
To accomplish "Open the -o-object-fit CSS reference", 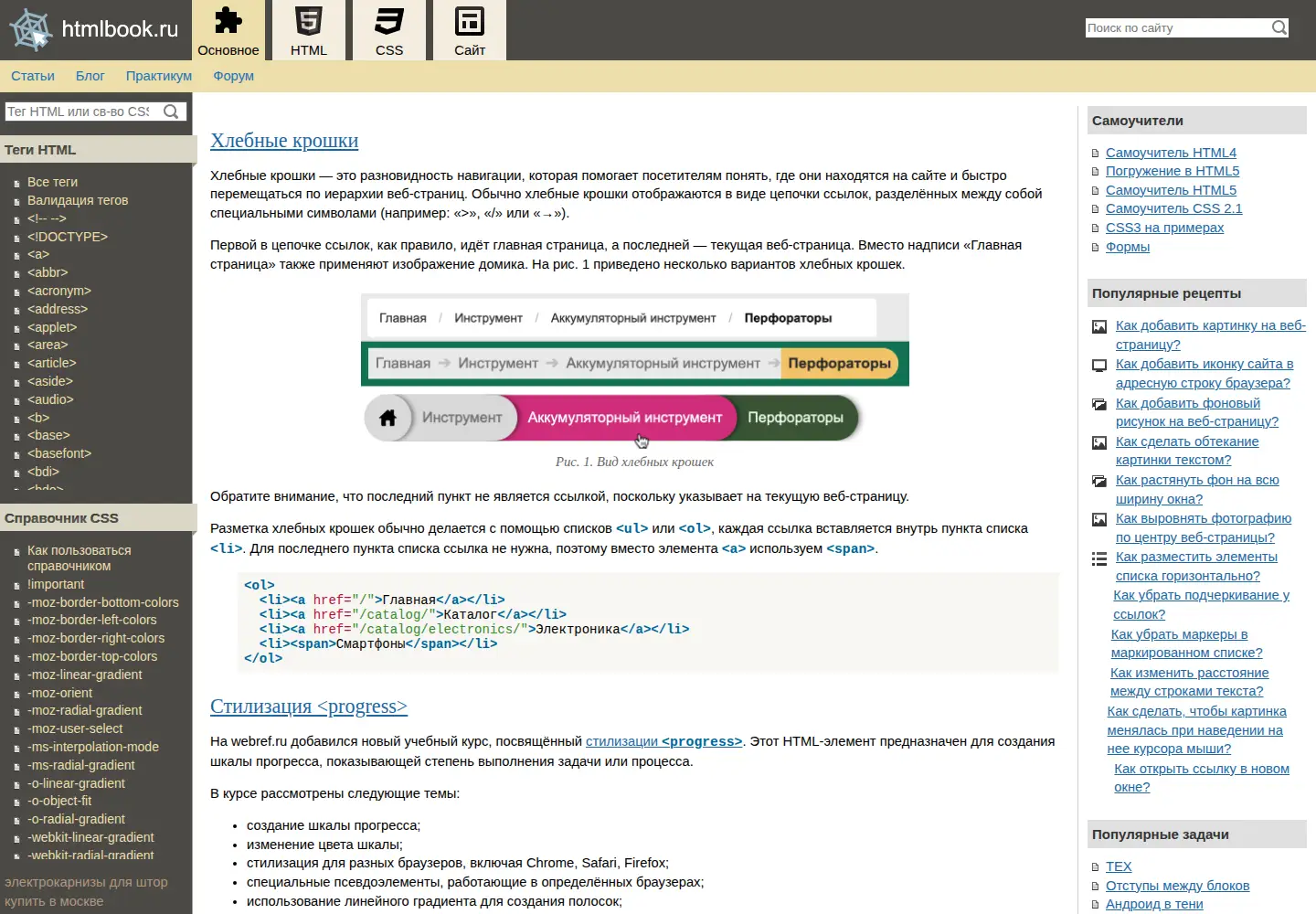I will 59,801.
